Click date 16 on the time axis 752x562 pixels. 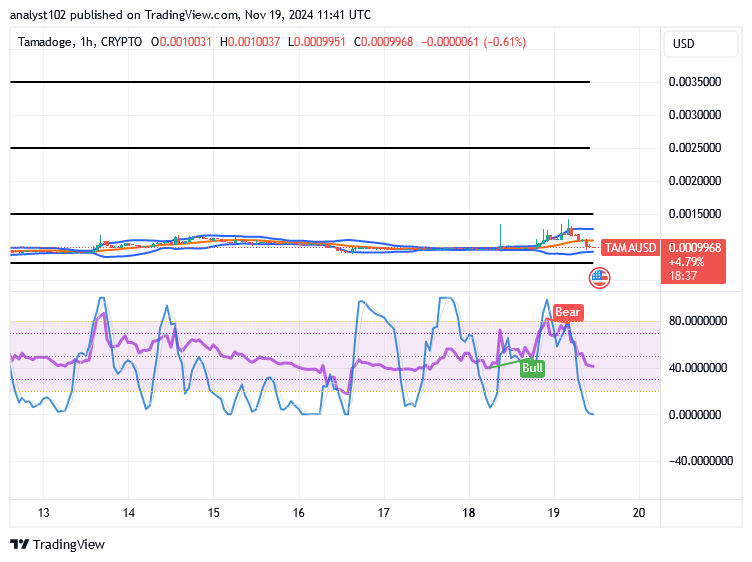299,513
